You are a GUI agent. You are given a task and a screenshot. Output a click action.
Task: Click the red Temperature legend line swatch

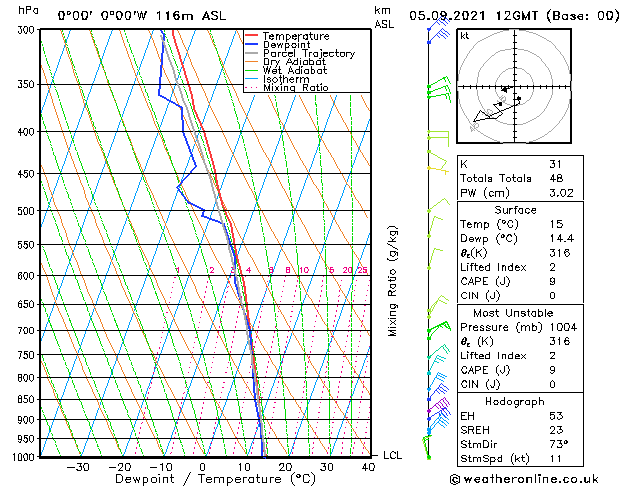pos(252,35)
